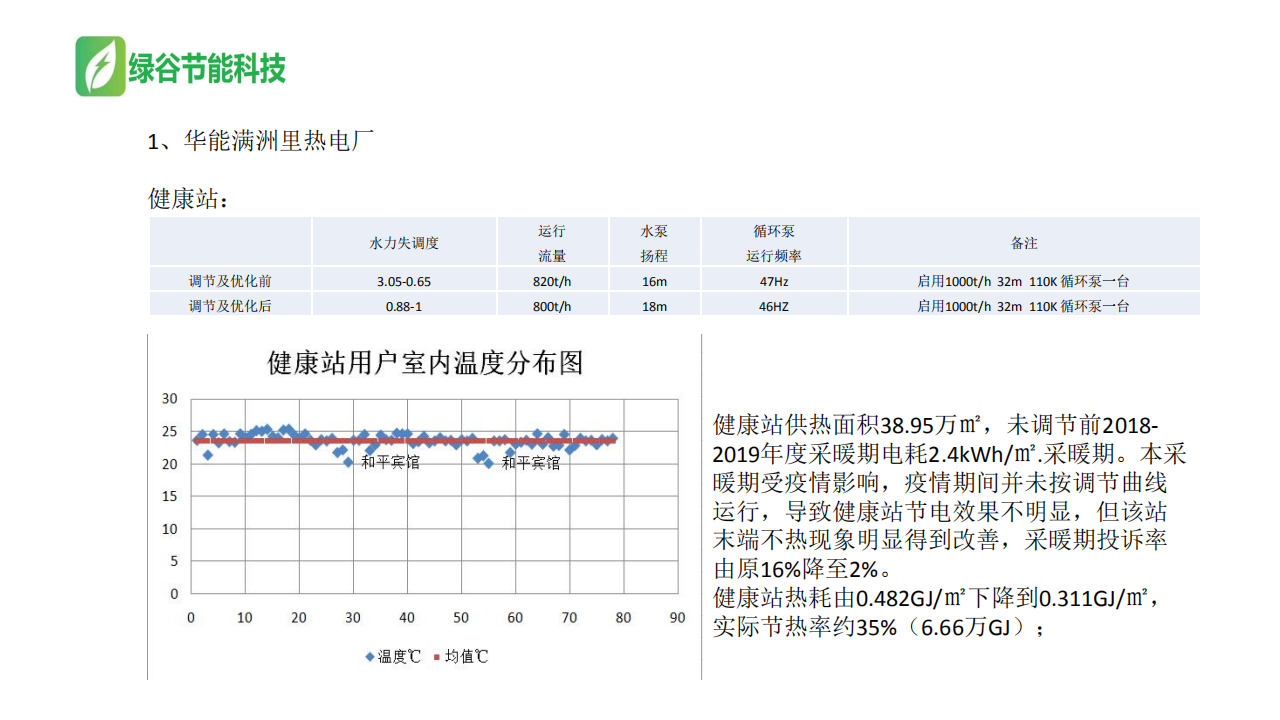This screenshot has height=720, width=1280.
Task: Click the cell value 0.88-1
Action: [x=404, y=307]
